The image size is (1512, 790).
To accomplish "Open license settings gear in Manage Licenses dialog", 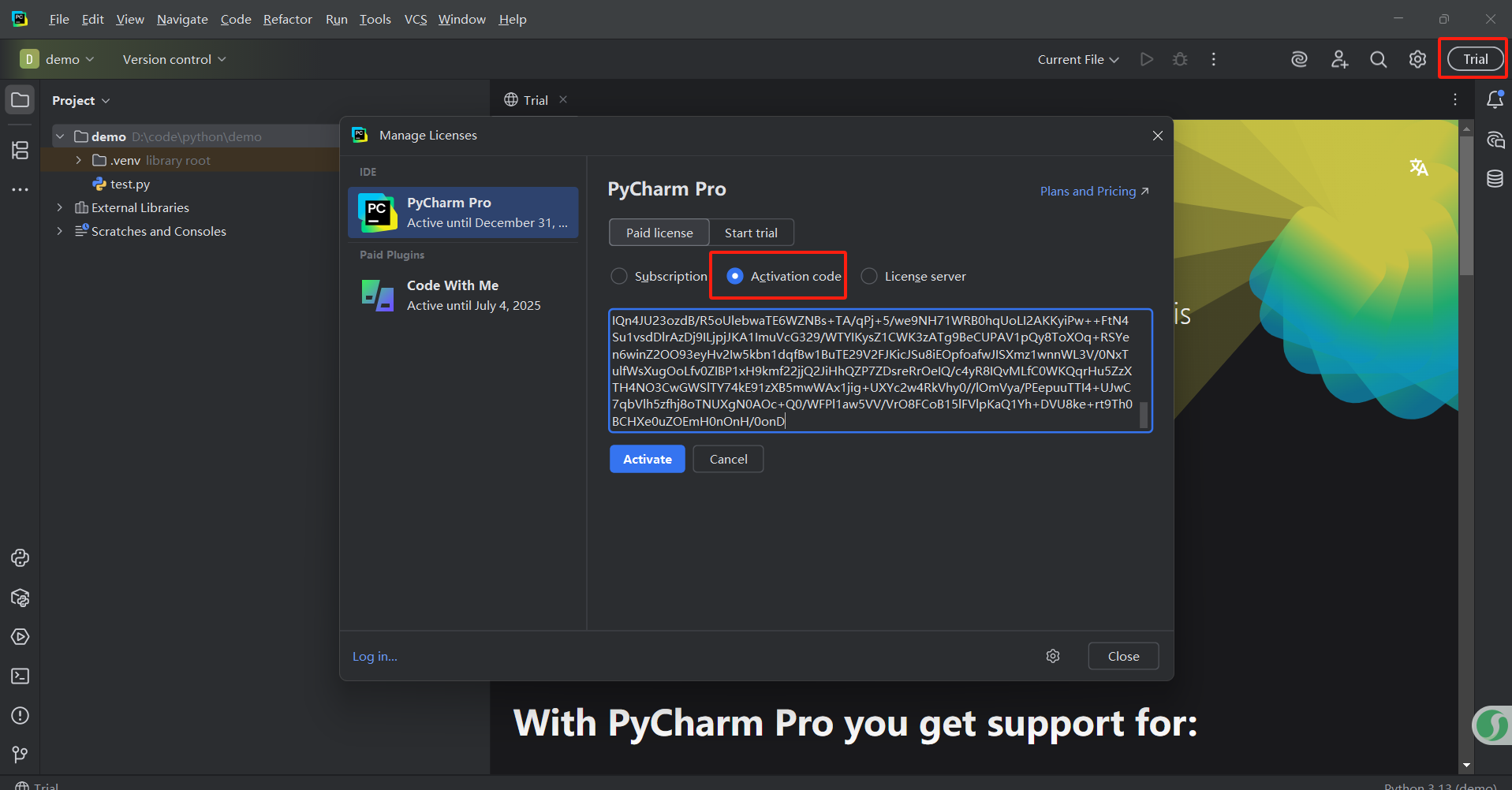I will tap(1053, 656).
